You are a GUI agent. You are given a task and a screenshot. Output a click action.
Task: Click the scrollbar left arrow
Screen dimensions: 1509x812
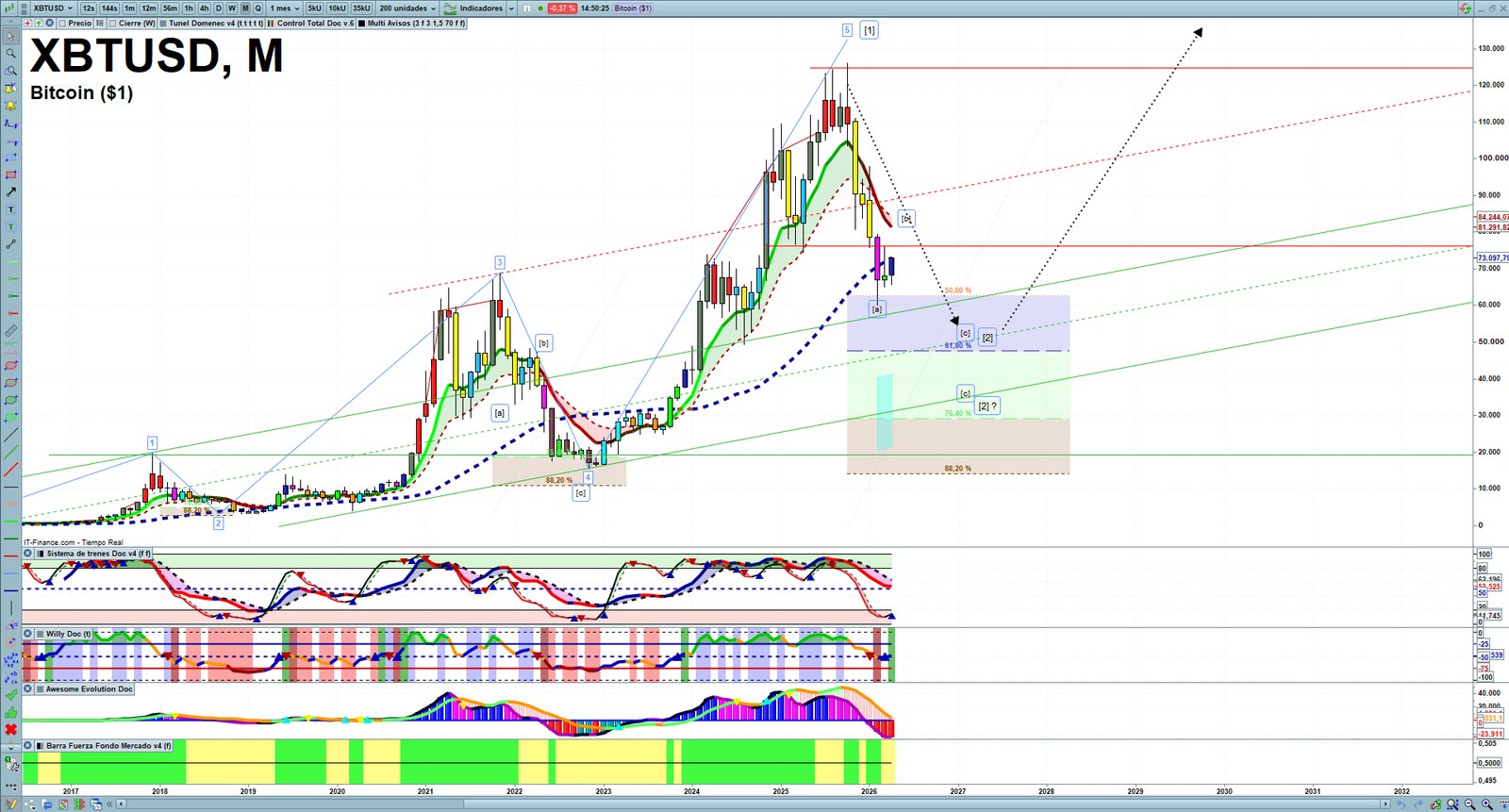[x=122, y=804]
